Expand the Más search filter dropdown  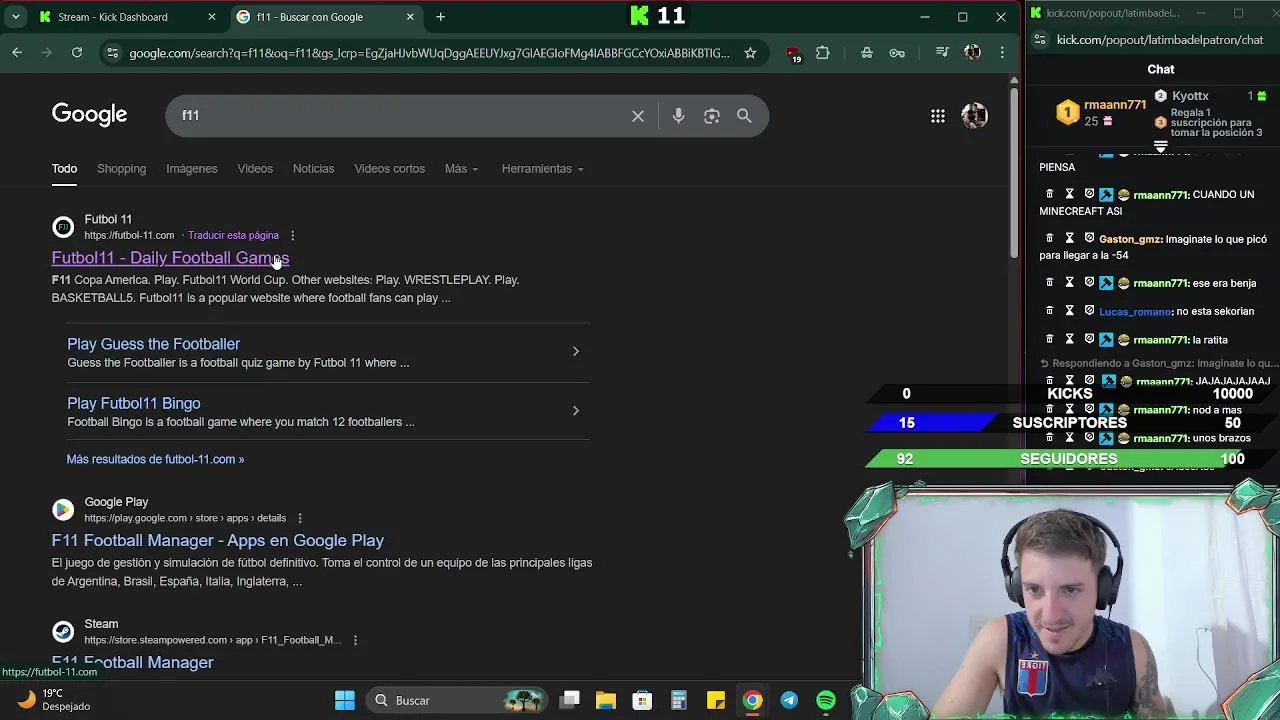[x=461, y=168]
